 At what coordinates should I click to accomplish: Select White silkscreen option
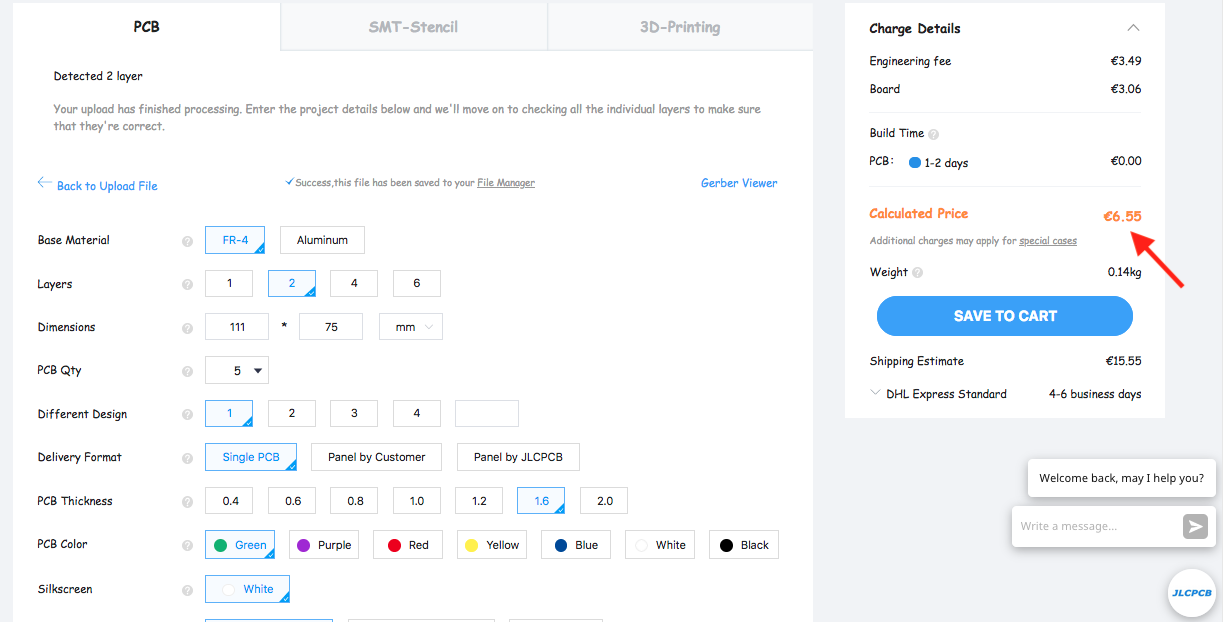coord(248,589)
